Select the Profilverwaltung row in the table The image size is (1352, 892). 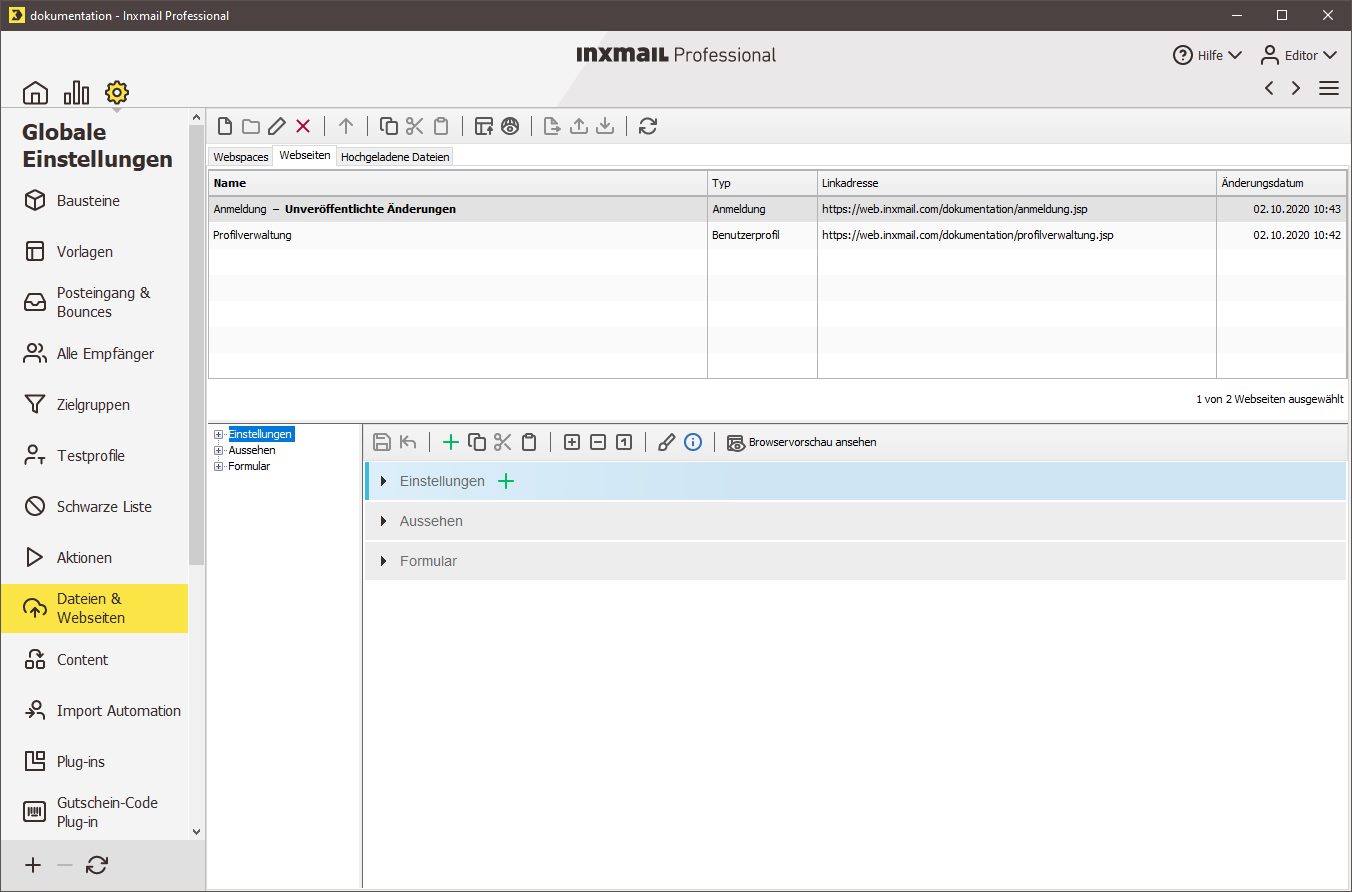(777, 235)
